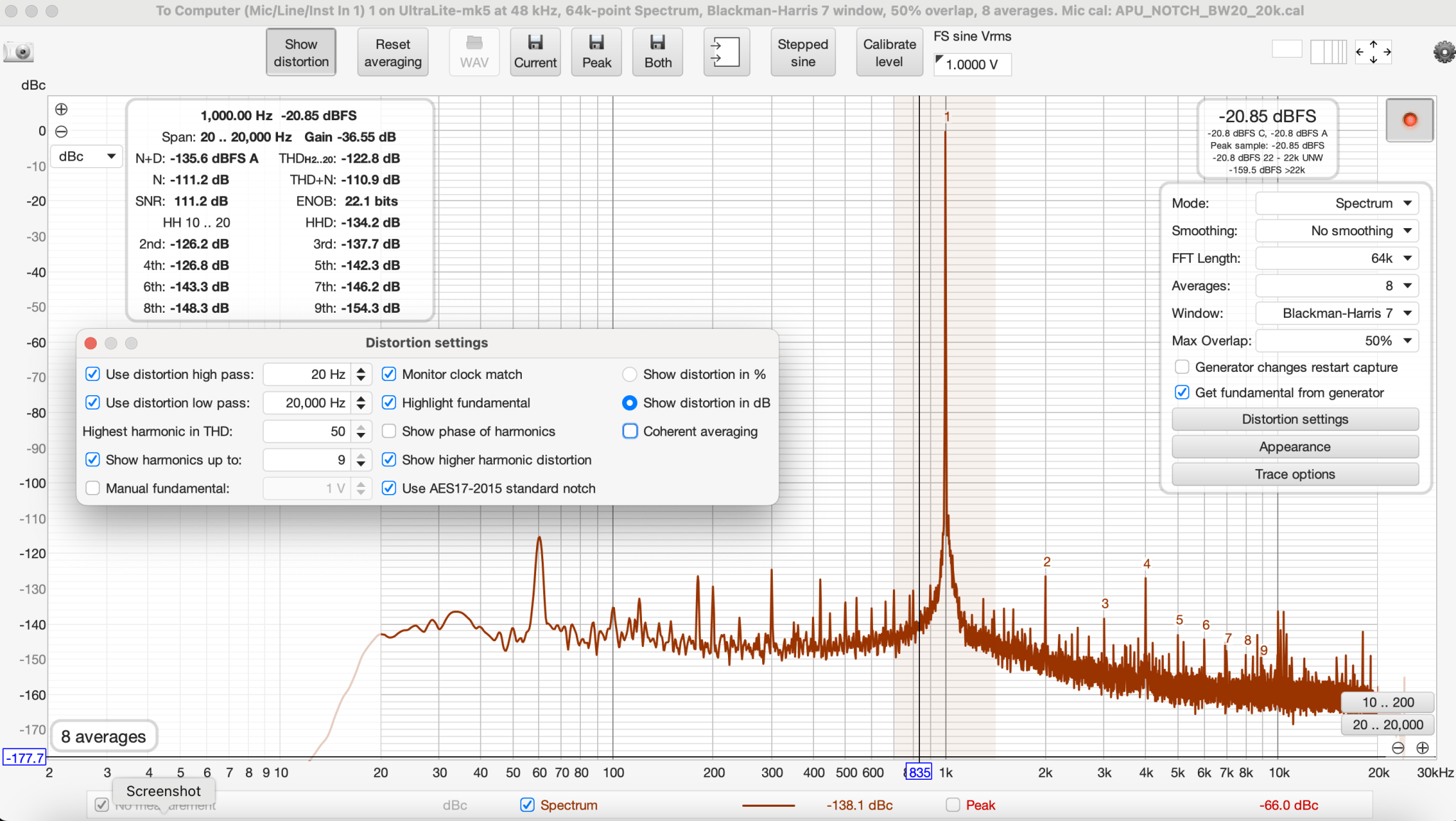Click Spectrum trace color line sample
The image size is (1456, 821).
[768, 805]
